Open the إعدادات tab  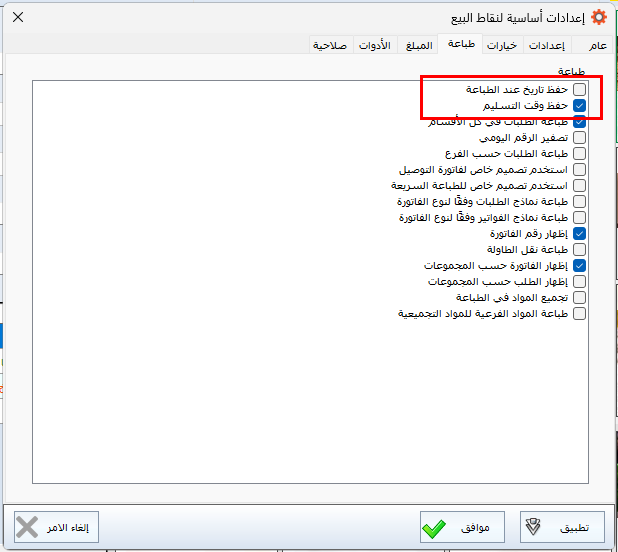546,46
